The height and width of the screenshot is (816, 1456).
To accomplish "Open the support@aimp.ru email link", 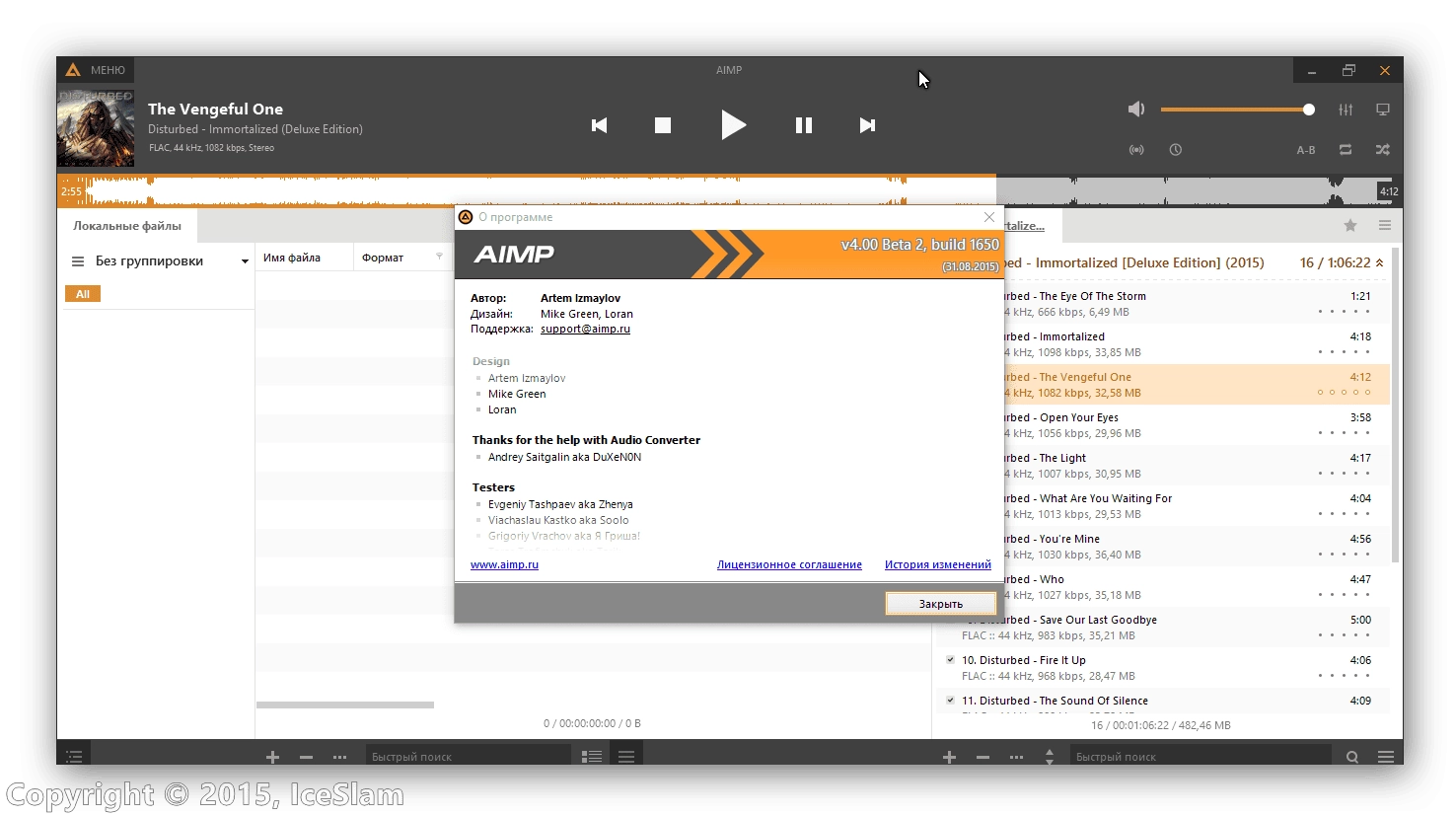I will click(585, 330).
